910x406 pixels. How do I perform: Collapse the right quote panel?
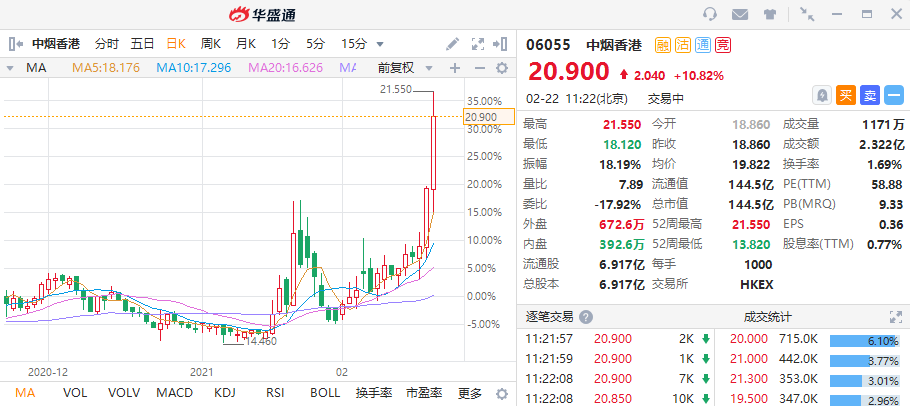pos(500,44)
